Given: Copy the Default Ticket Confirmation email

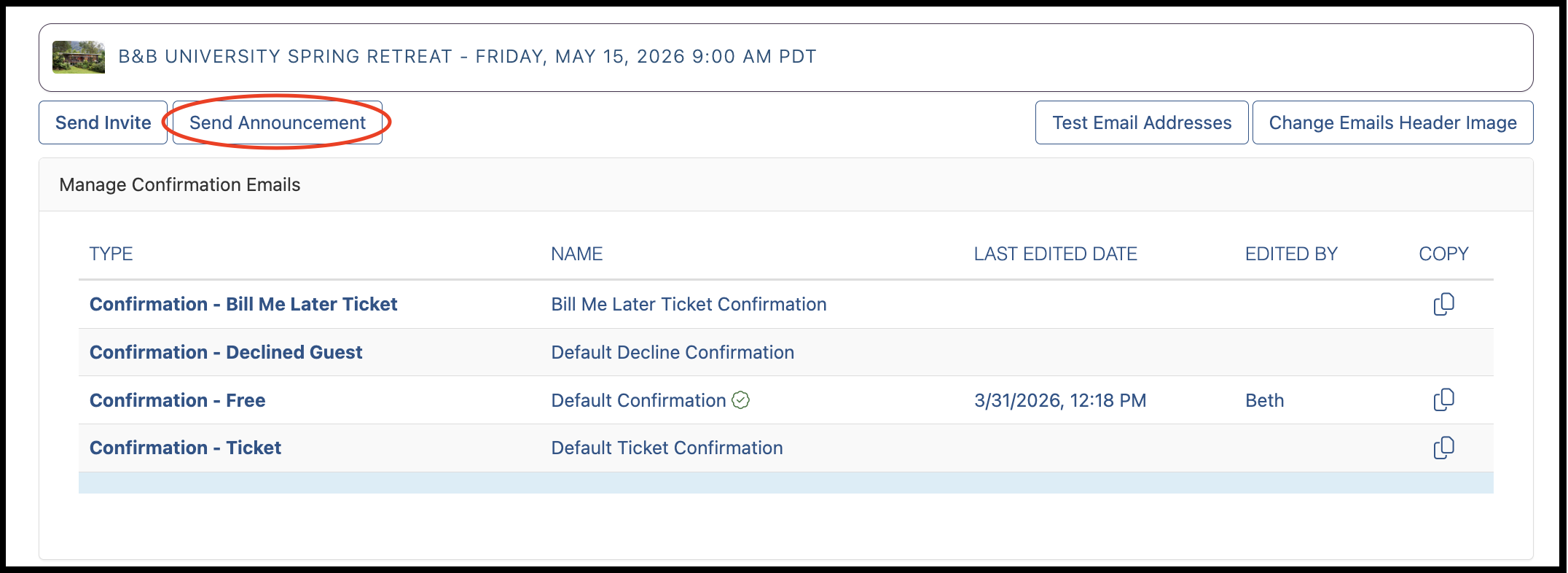Looking at the screenshot, I should point(1443,448).
